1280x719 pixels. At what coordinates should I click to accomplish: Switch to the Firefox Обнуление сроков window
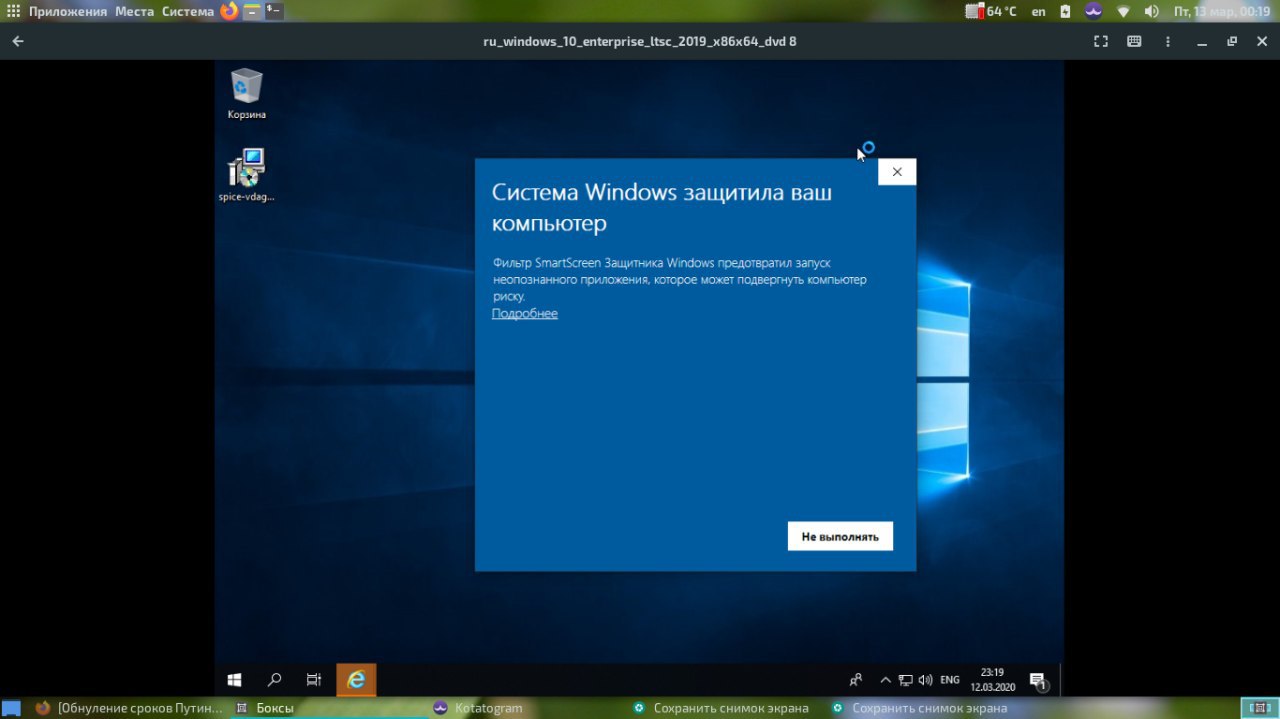pyautogui.click(x=128, y=708)
